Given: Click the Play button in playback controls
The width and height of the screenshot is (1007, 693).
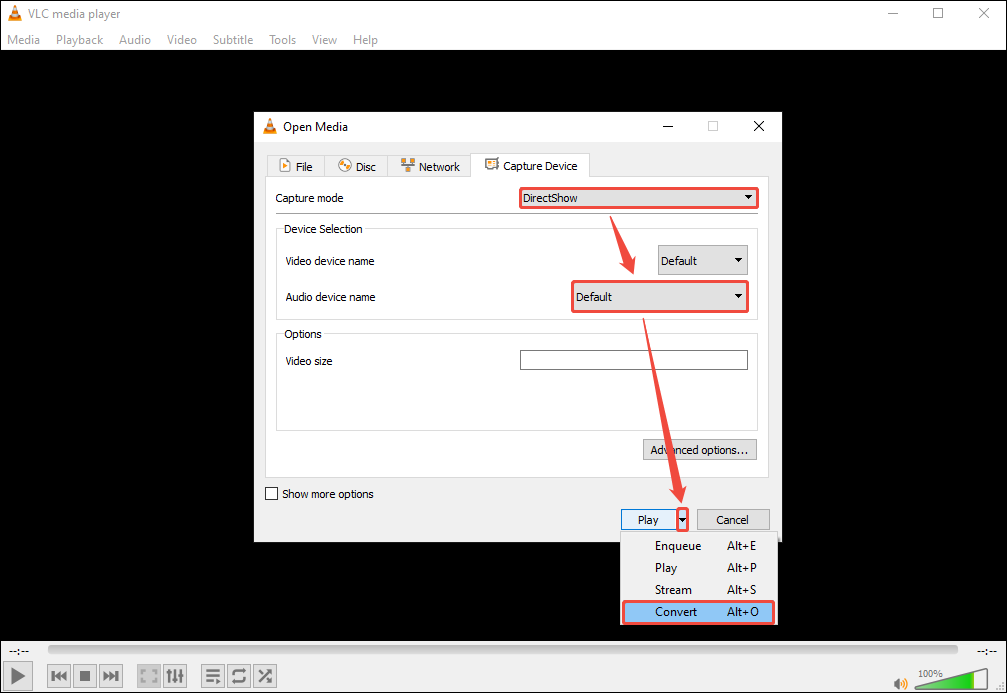Looking at the screenshot, I should point(17,675).
